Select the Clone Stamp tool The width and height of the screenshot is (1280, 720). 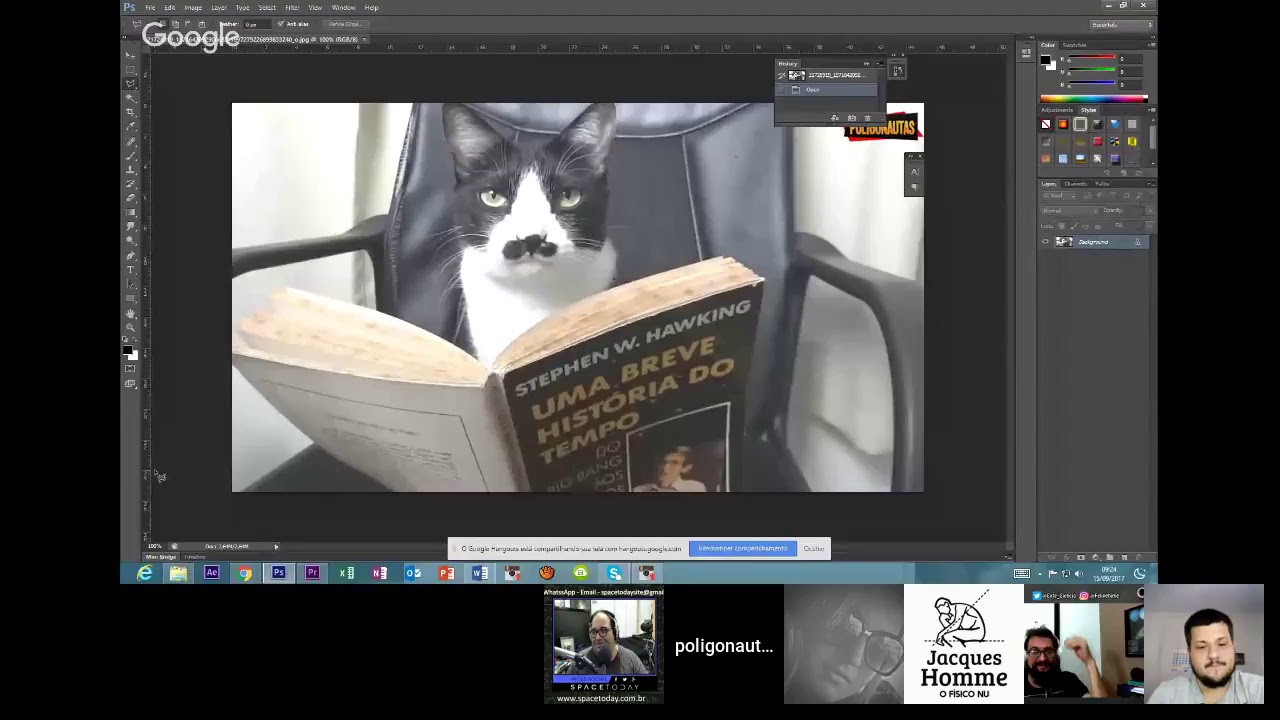pos(130,169)
